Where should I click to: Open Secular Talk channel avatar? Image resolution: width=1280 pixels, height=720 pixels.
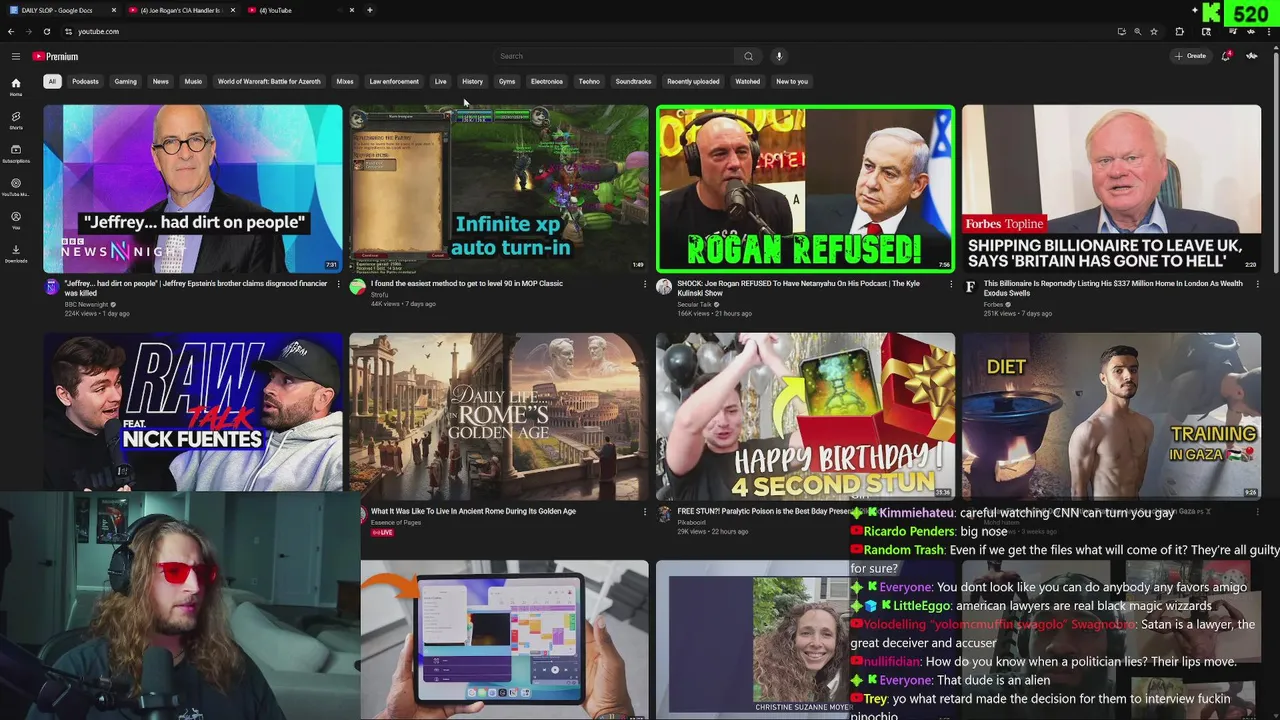pyautogui.click(x=664, y=287)
